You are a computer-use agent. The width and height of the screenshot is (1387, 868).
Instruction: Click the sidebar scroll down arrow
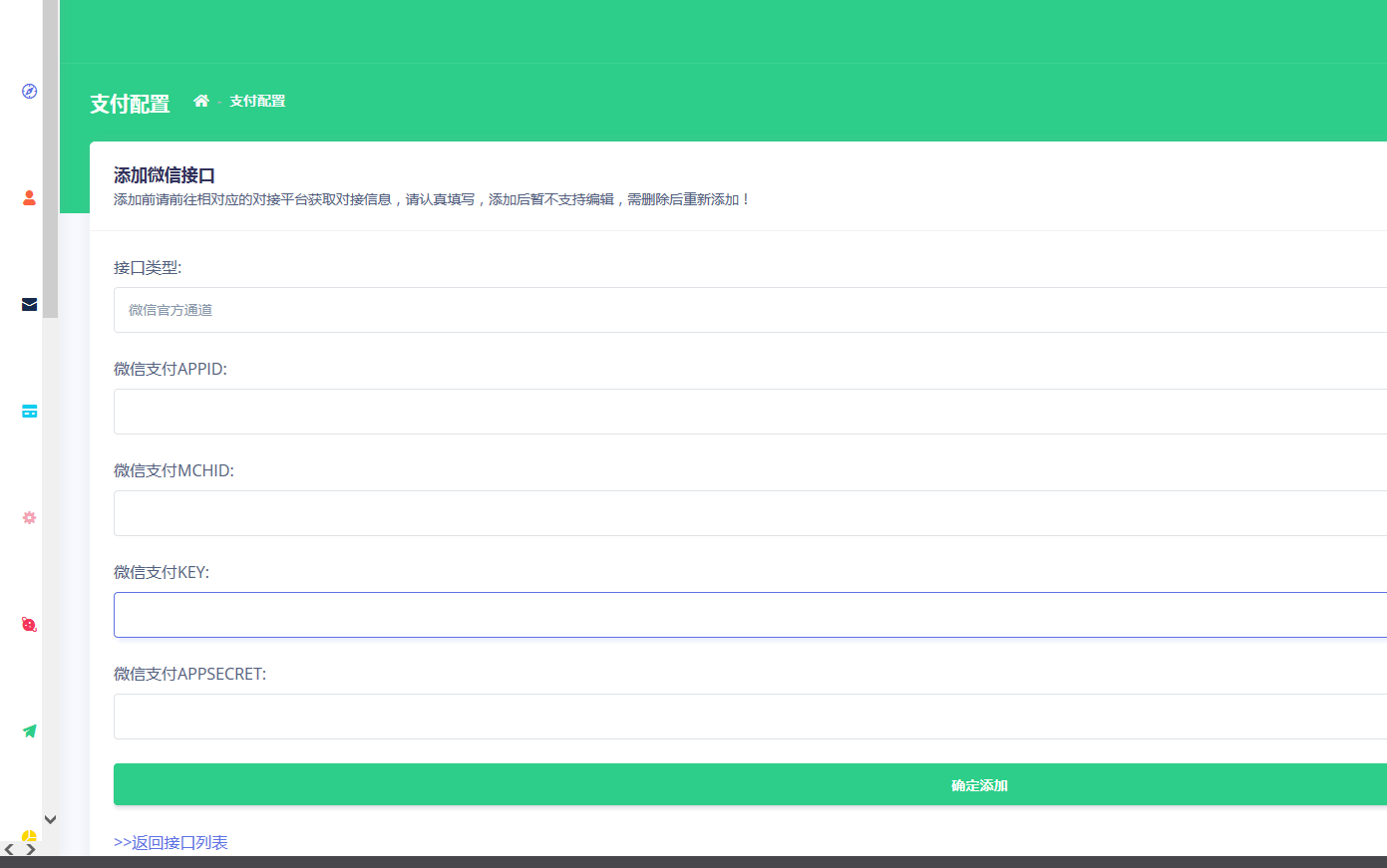click(50, 819)
